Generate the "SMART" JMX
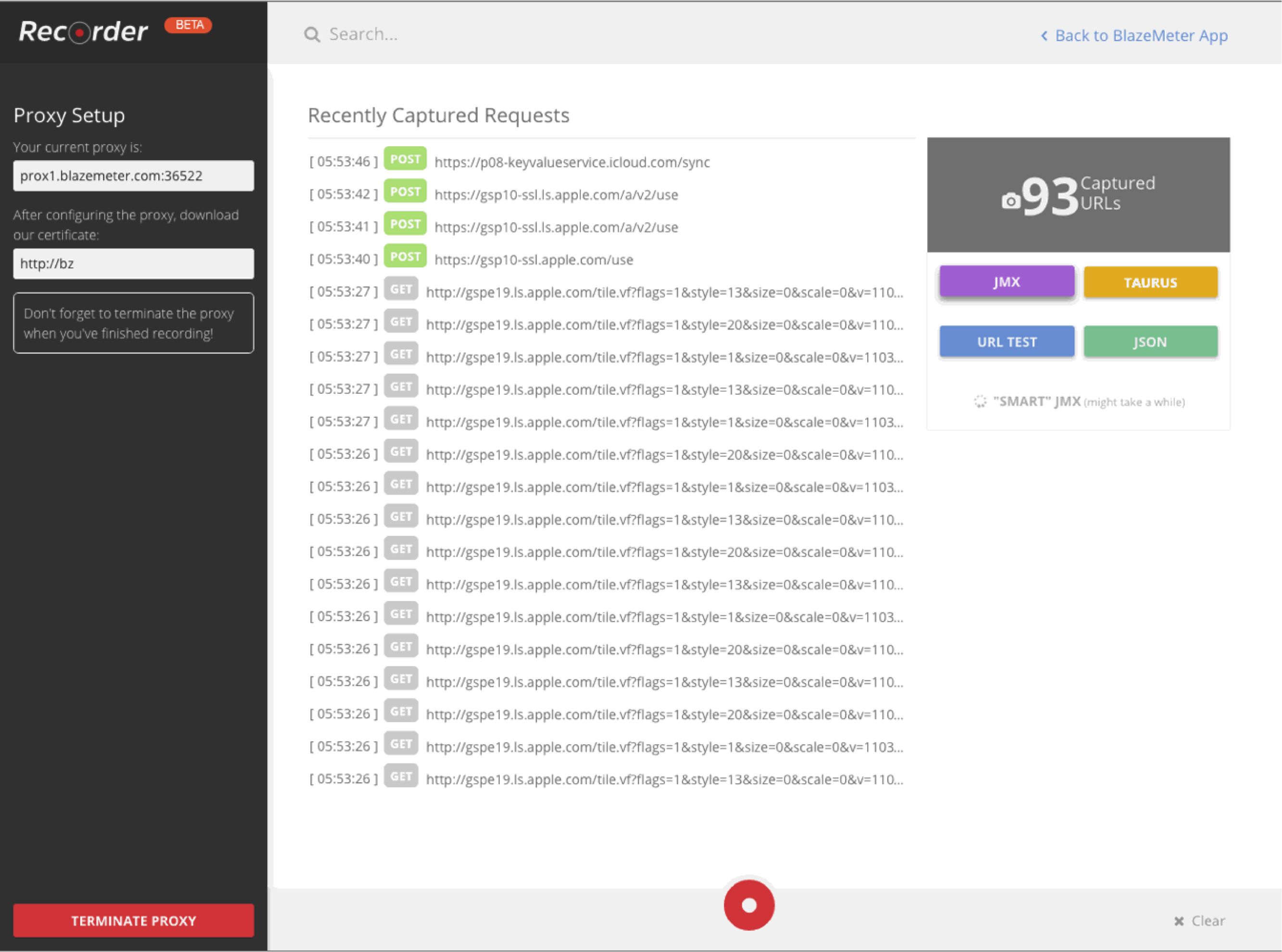The height and width of the screenshot is (952, 1282). coord(1079,401)
